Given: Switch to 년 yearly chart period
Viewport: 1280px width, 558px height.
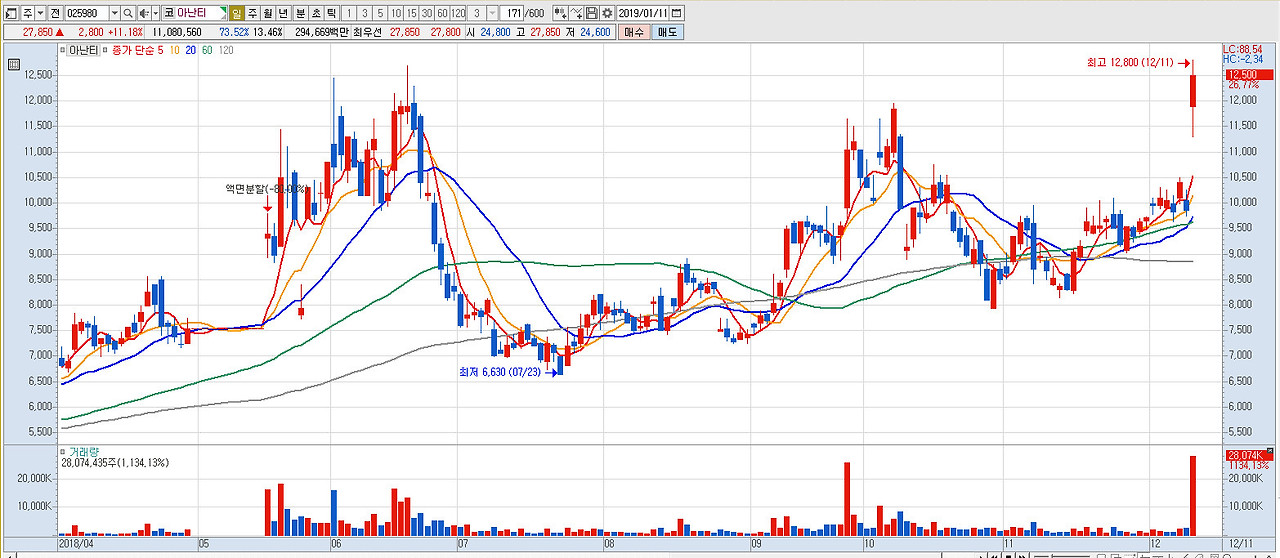Looking at the screenshot, I should point(282,13).
